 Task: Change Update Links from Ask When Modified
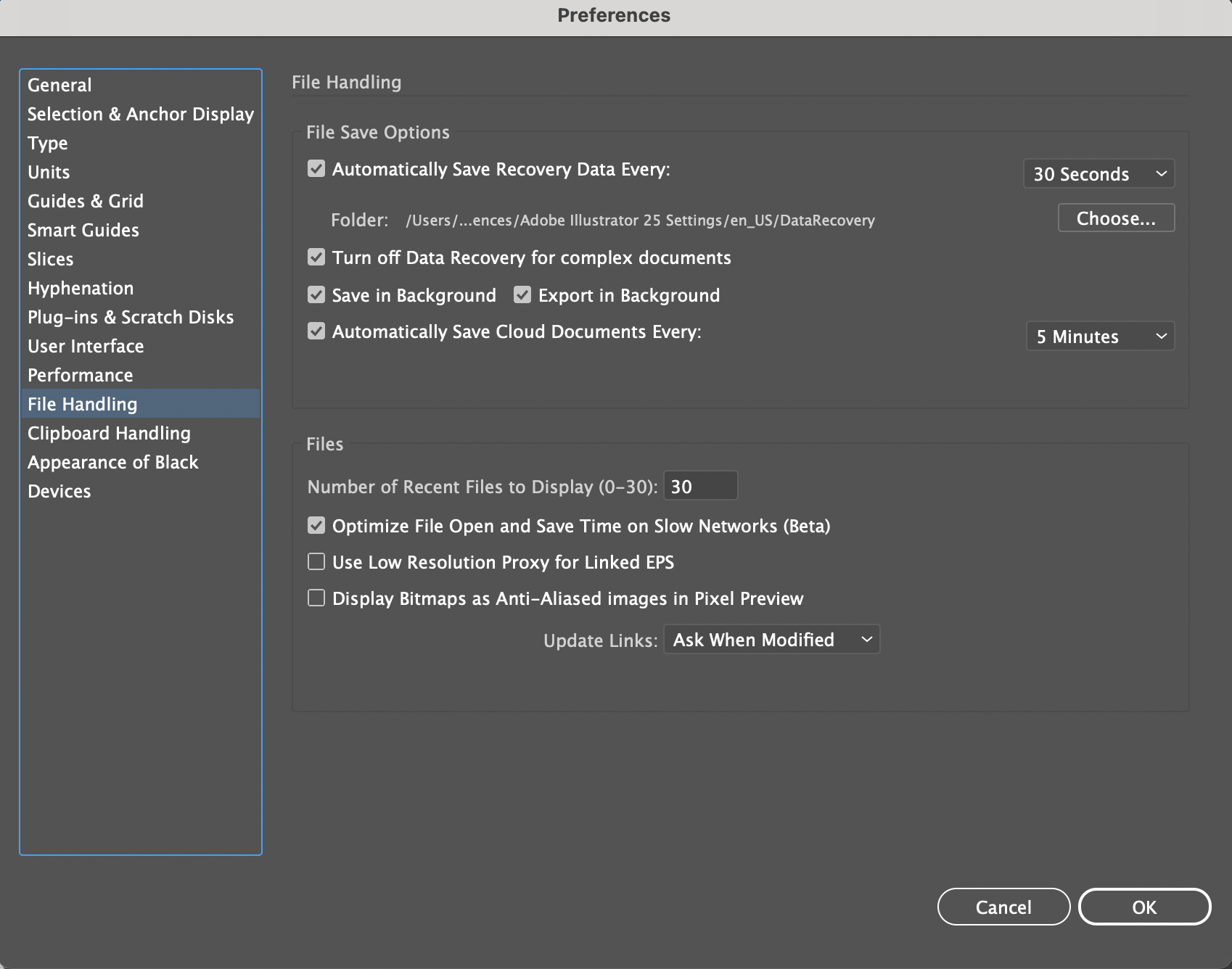tap(771, 639)
